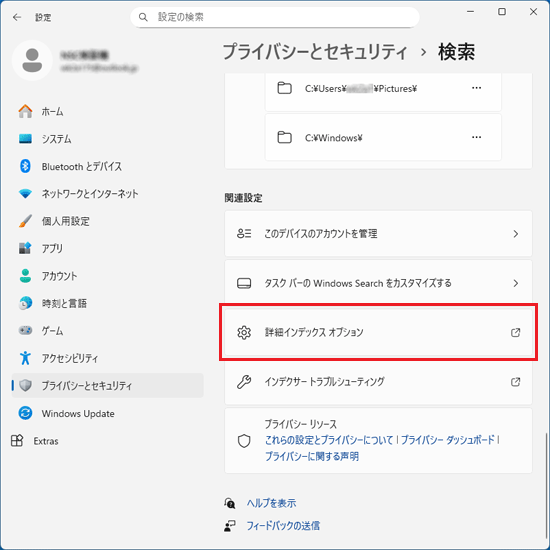Click the C:¥Windows¥ folder icon
The height and width of the screenshot is (550, 550).
pos(284,137)
